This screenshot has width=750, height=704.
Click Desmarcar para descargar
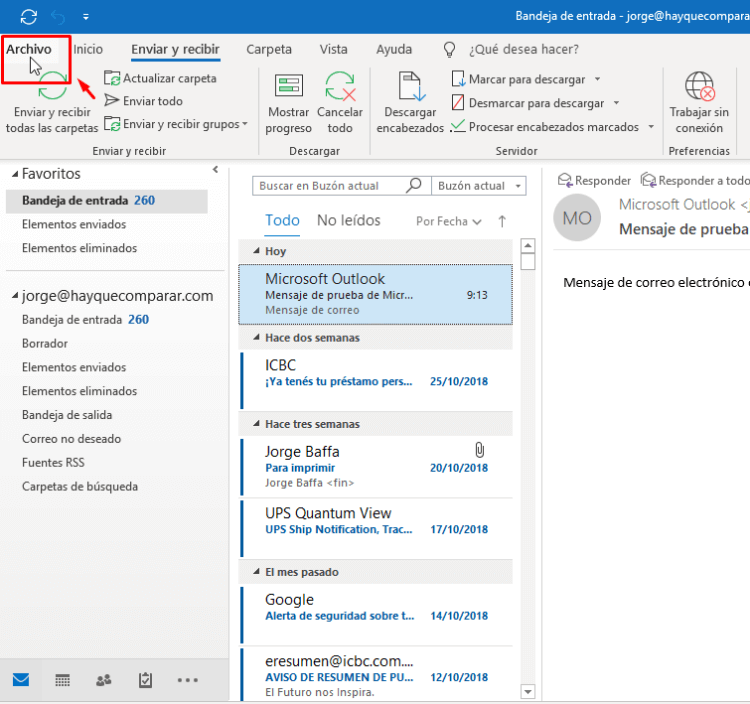[529, 103]
